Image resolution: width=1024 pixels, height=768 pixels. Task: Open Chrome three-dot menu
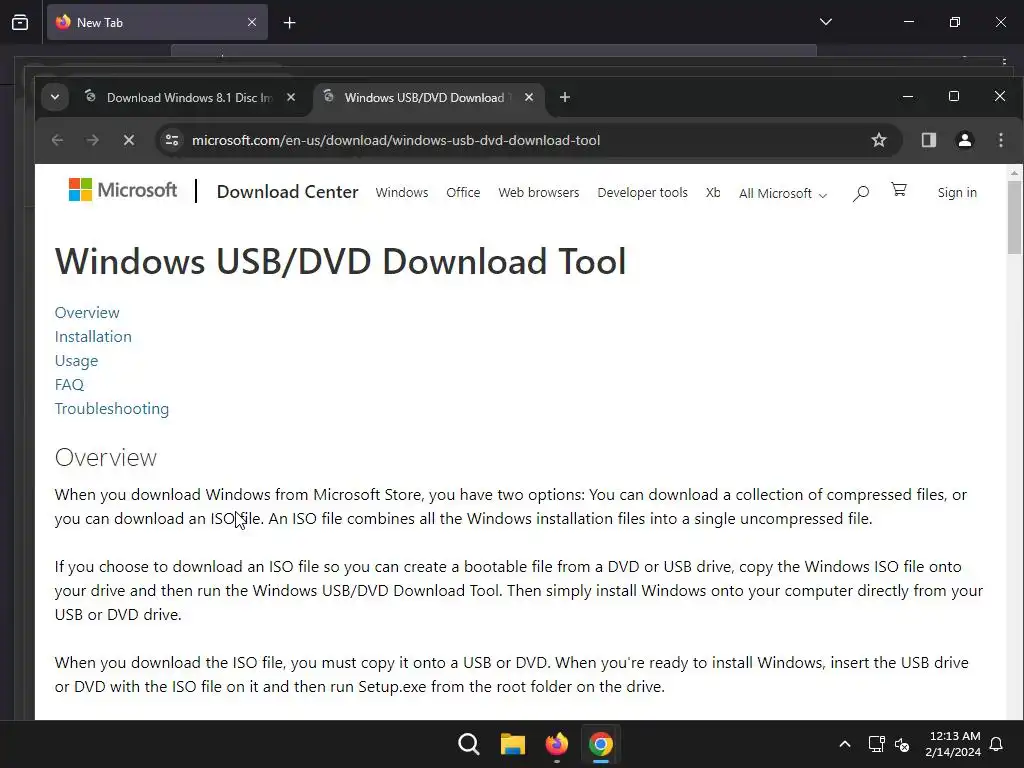pyautogui.click(x=1000, y=140)
